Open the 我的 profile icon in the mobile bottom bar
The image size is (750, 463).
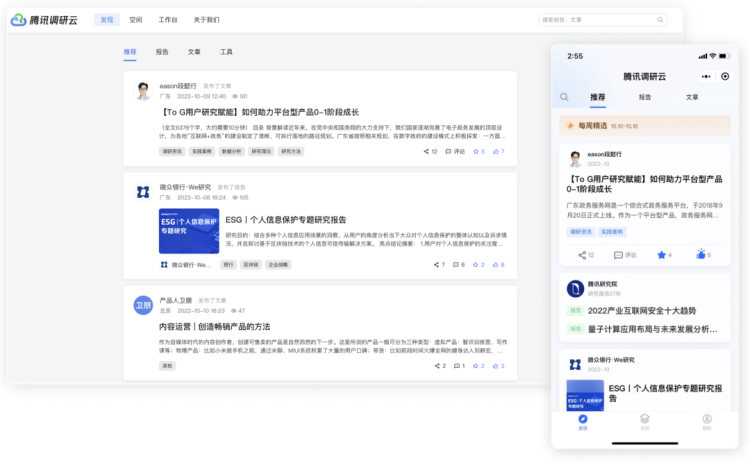pos(706,419)
